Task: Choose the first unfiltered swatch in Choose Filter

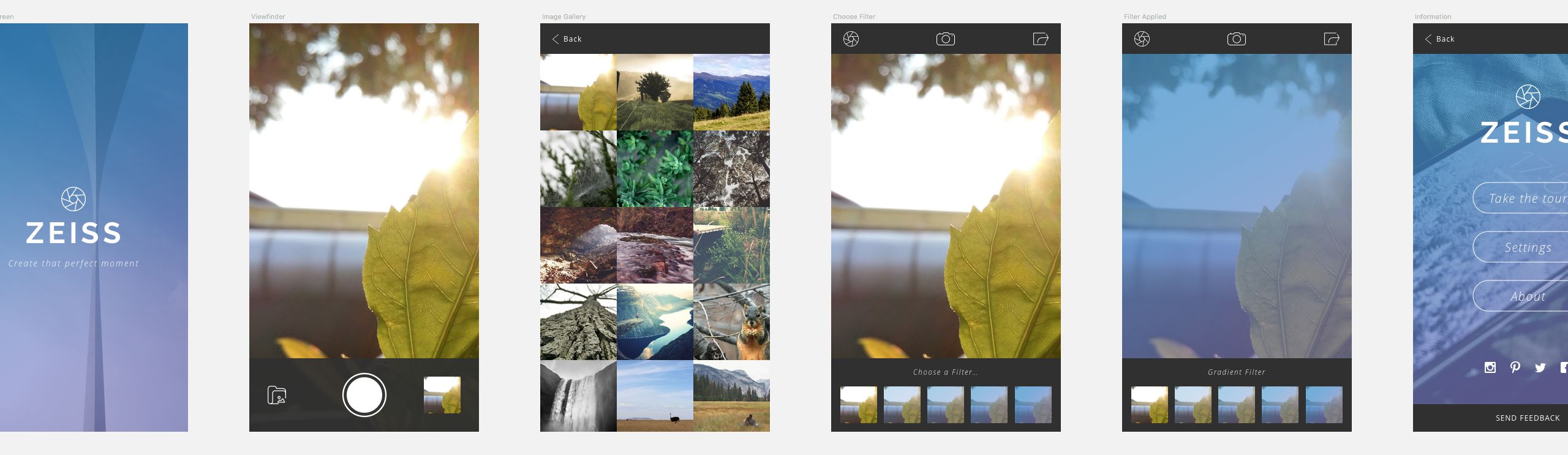Action: [x=858, y=405]
